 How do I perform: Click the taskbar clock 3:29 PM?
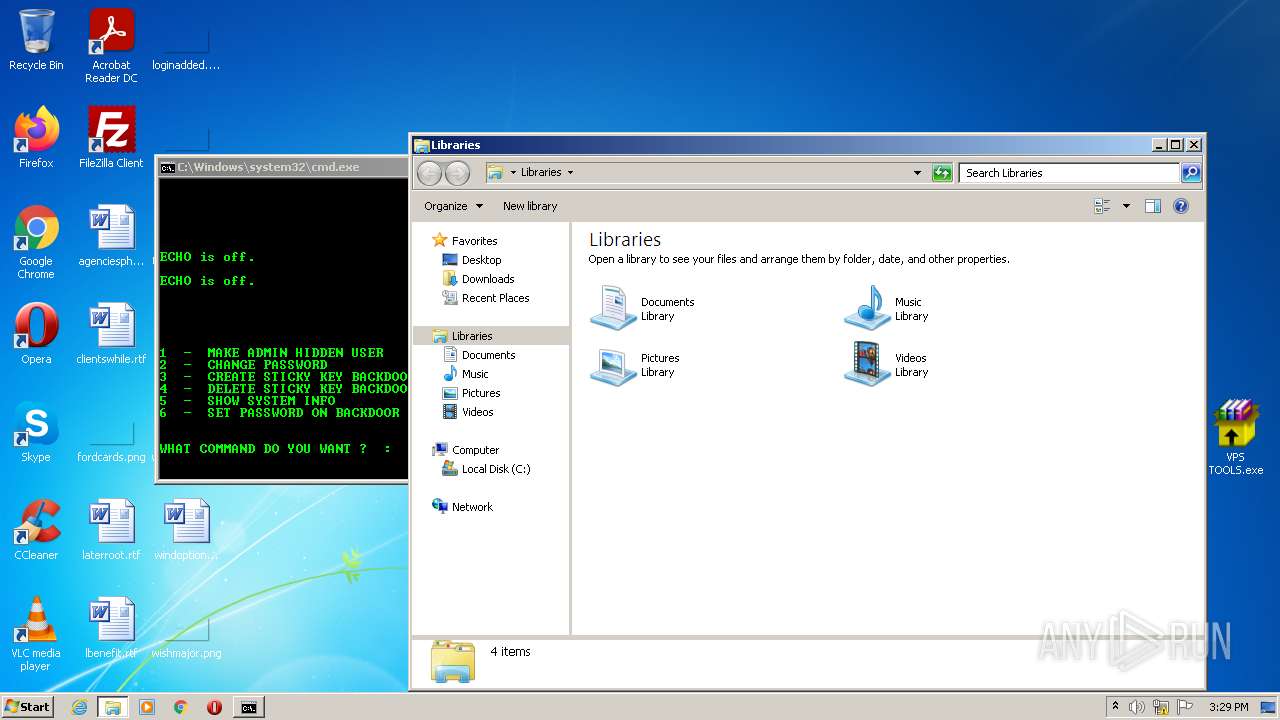click(1228, 707)
